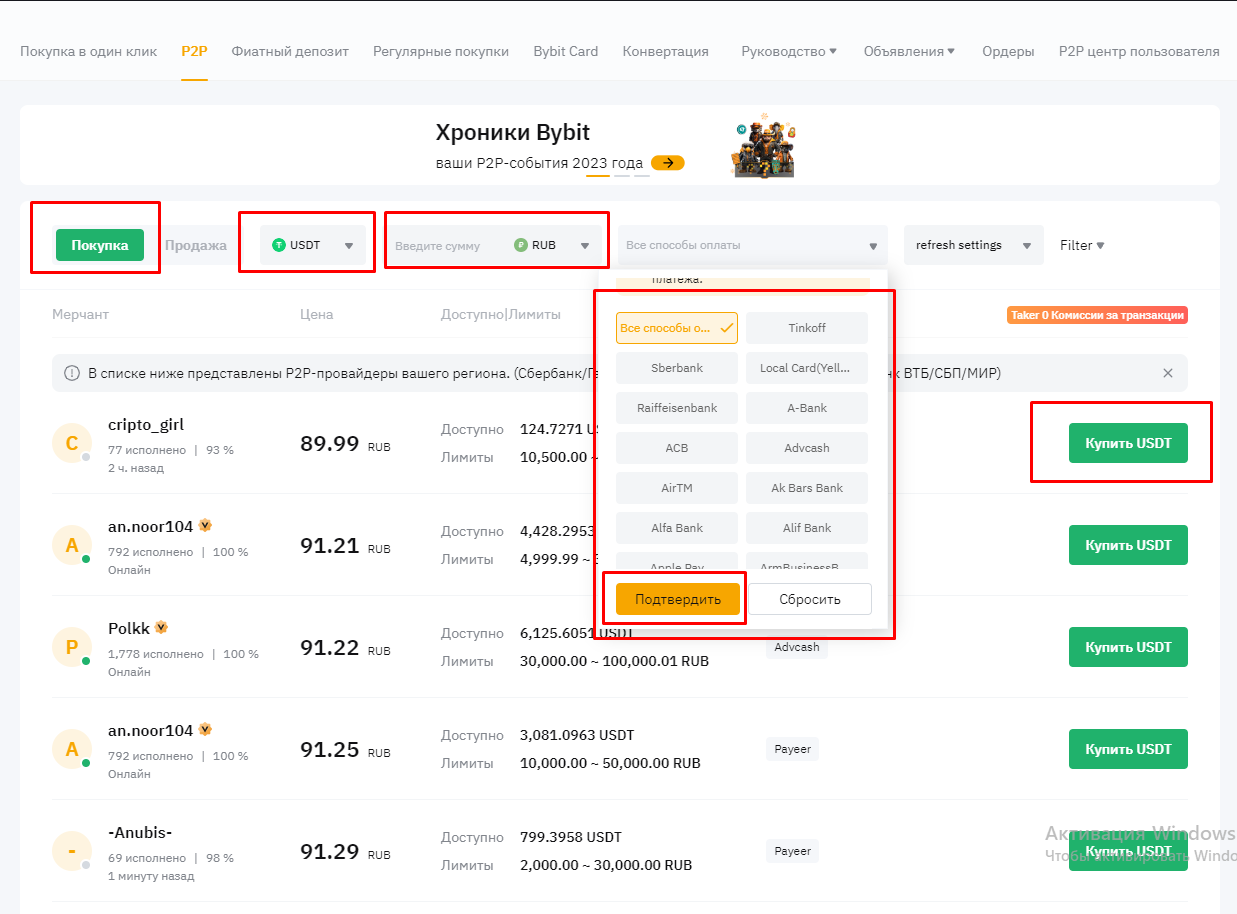Click the Taker 0 commission badge
Viewport: 1237px width, 914px height.
point(1097,315)
